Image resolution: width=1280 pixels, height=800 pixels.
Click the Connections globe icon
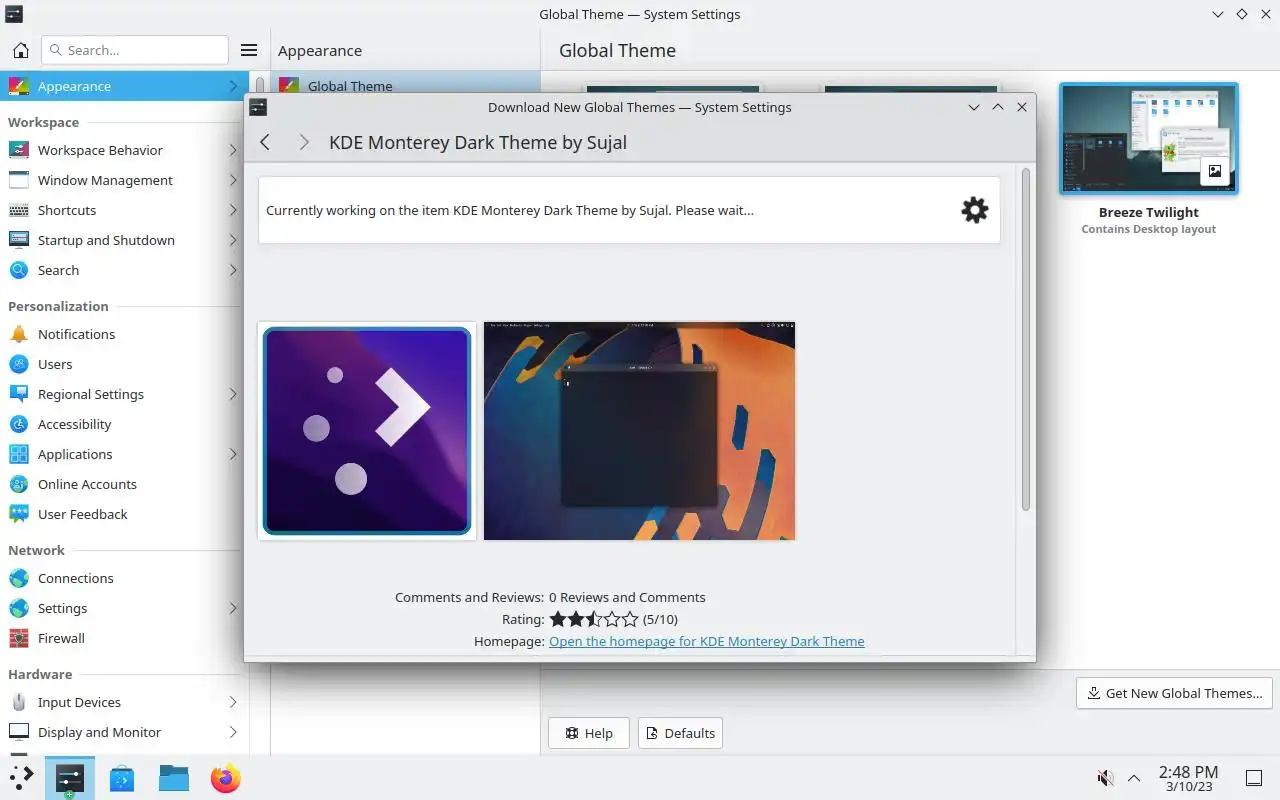click(x=19, y=578)
